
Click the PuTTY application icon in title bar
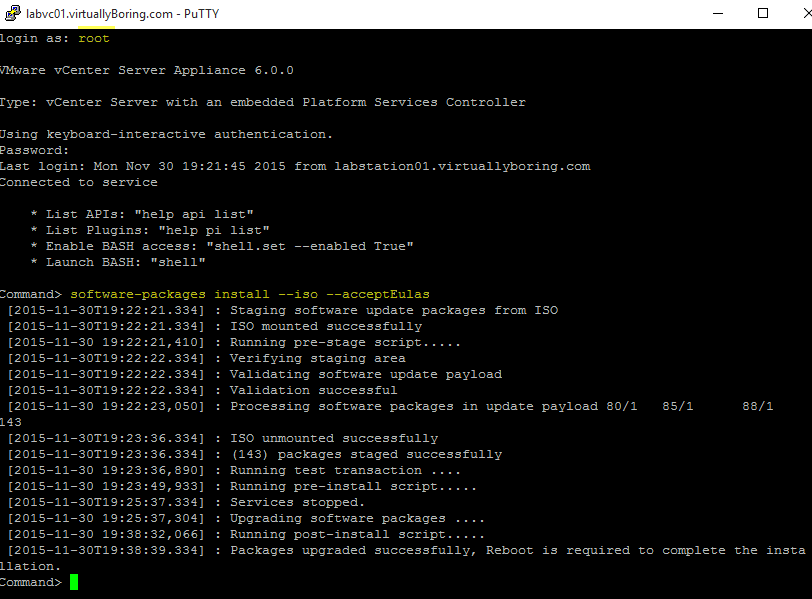click(11, 14)
